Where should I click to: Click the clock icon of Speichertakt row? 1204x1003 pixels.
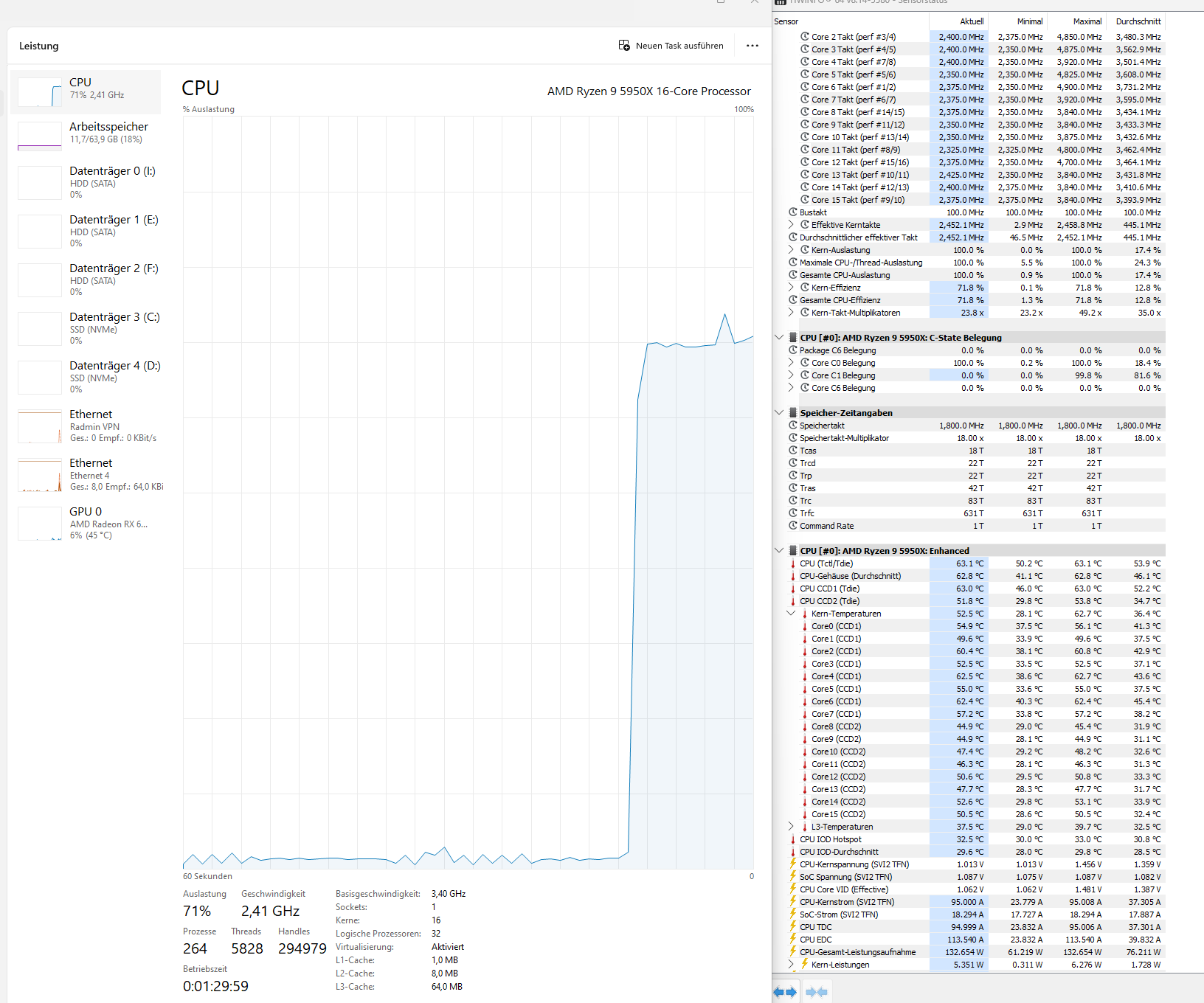(x=793, y=426)
